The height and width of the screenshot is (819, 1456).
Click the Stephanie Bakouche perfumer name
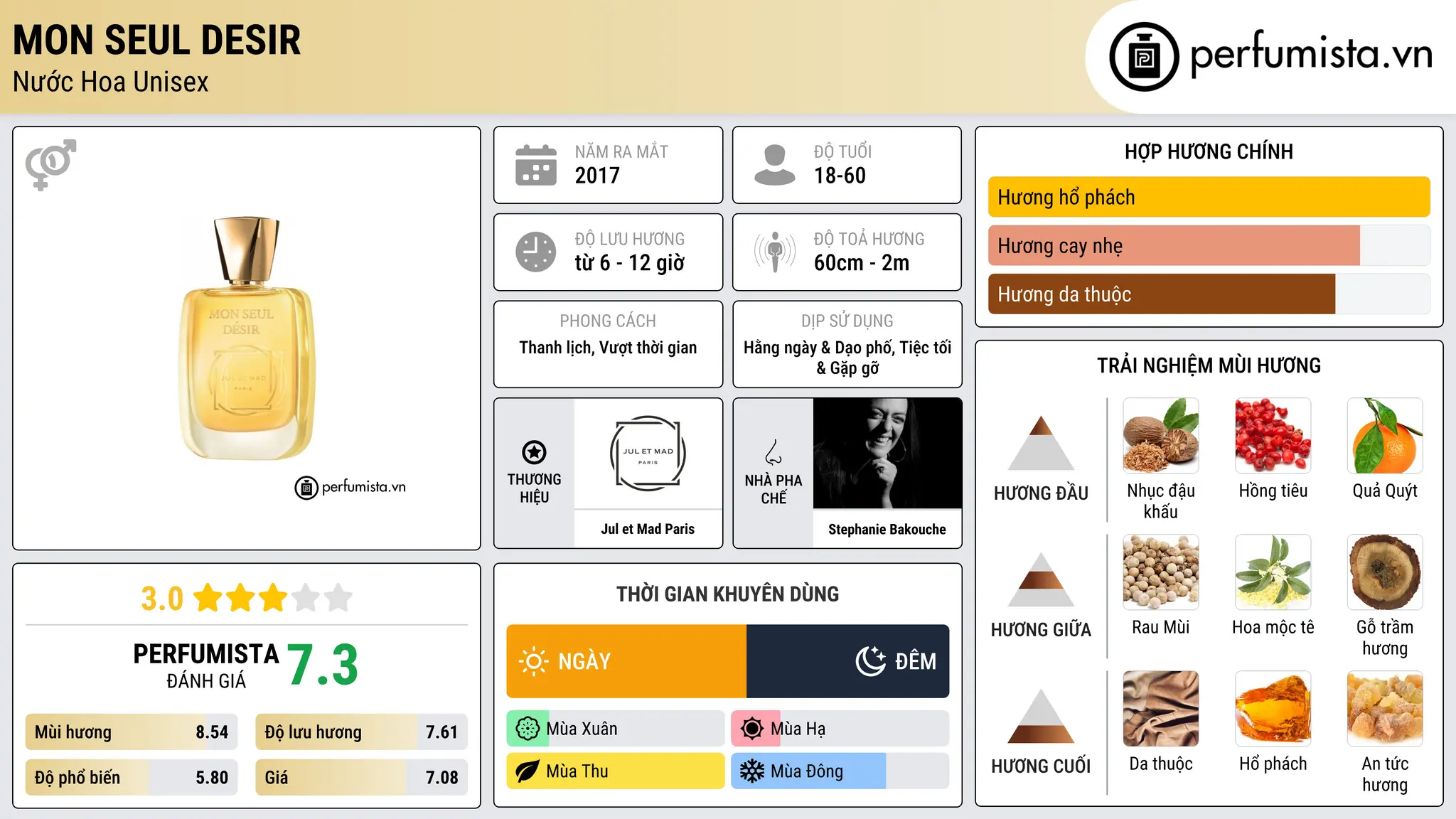[887, 530]
